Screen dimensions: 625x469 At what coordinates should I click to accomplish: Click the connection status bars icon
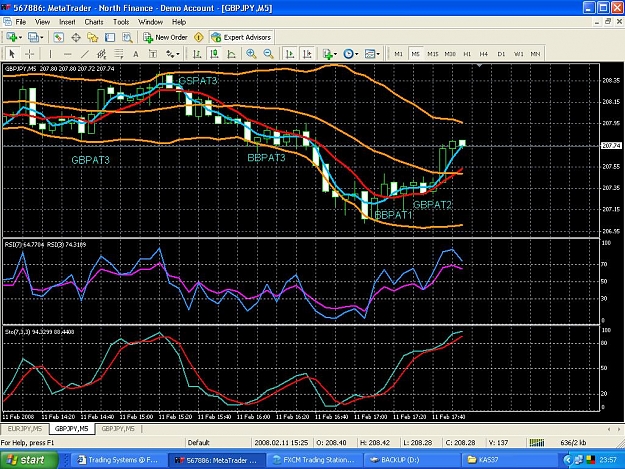(537, 443)
